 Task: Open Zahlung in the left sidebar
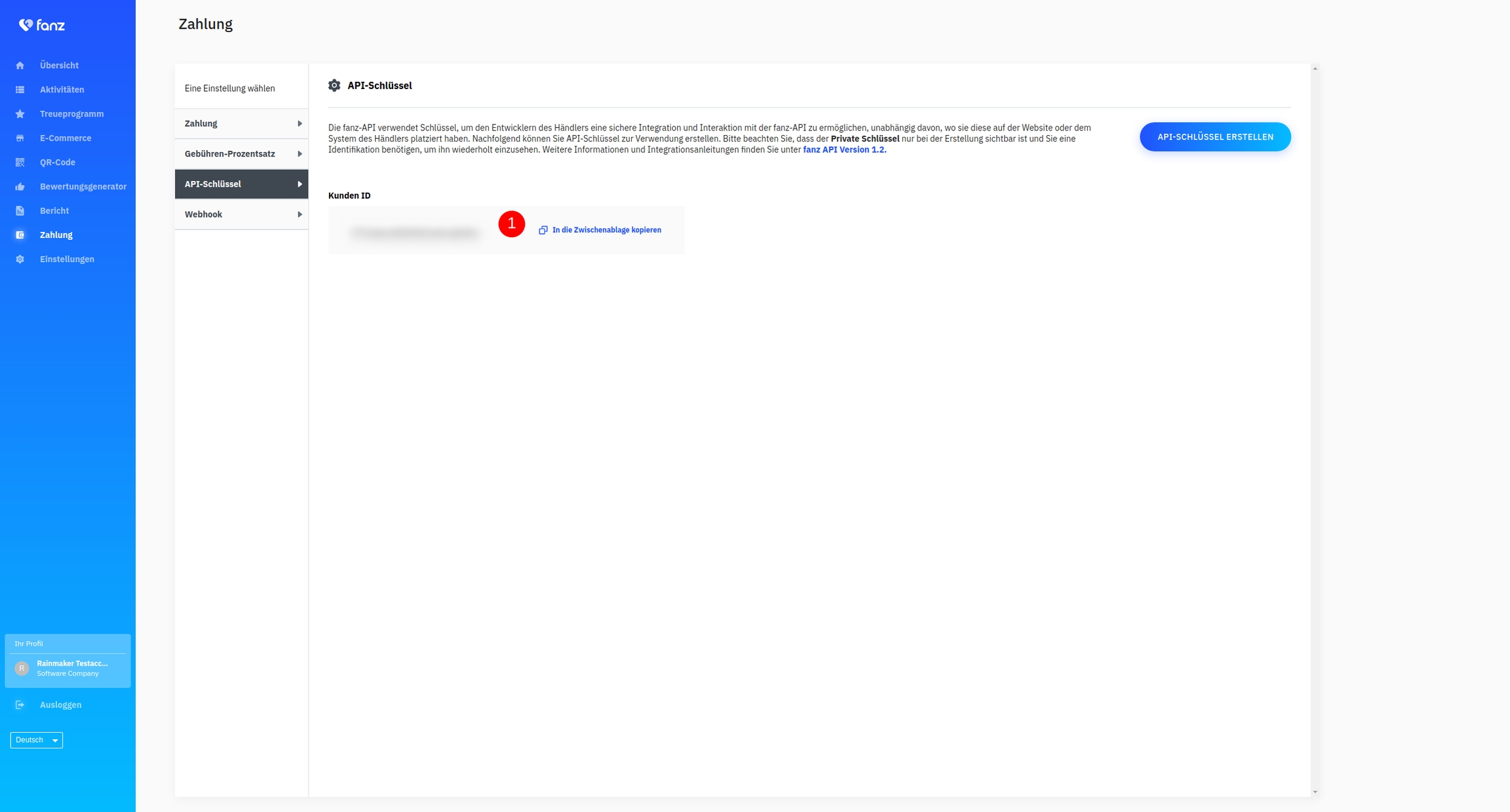click(x=56, y=235)
